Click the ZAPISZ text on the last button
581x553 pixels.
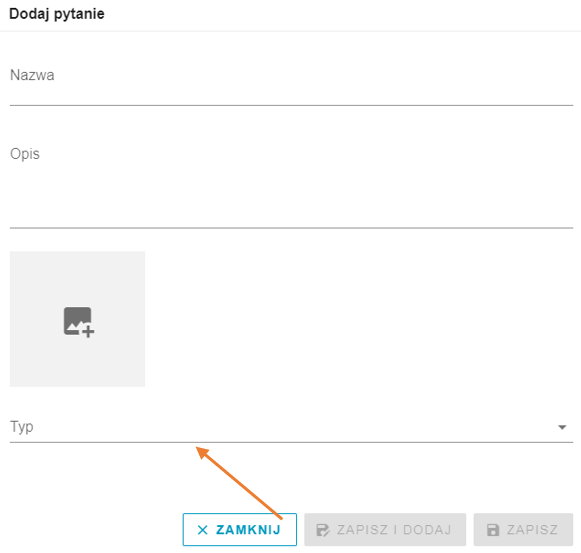pyautogui.click(x=532, y=530)
